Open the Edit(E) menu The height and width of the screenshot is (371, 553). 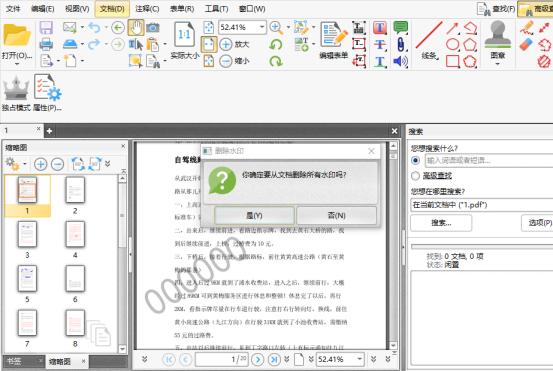pos(42,9)
